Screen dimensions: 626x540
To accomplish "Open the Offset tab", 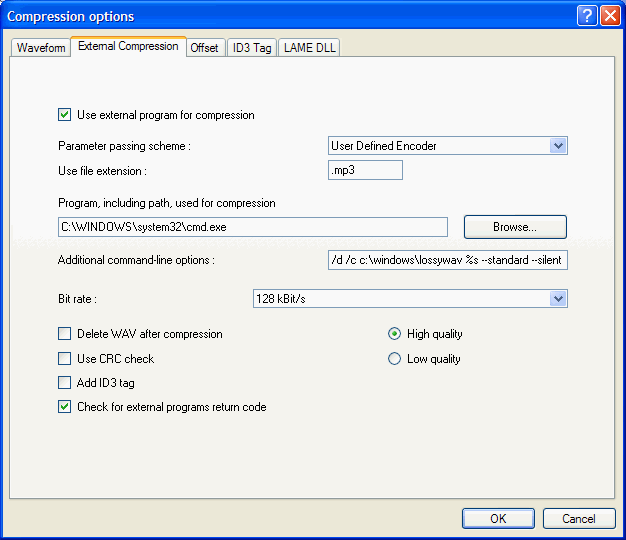I will coord(205,48).
